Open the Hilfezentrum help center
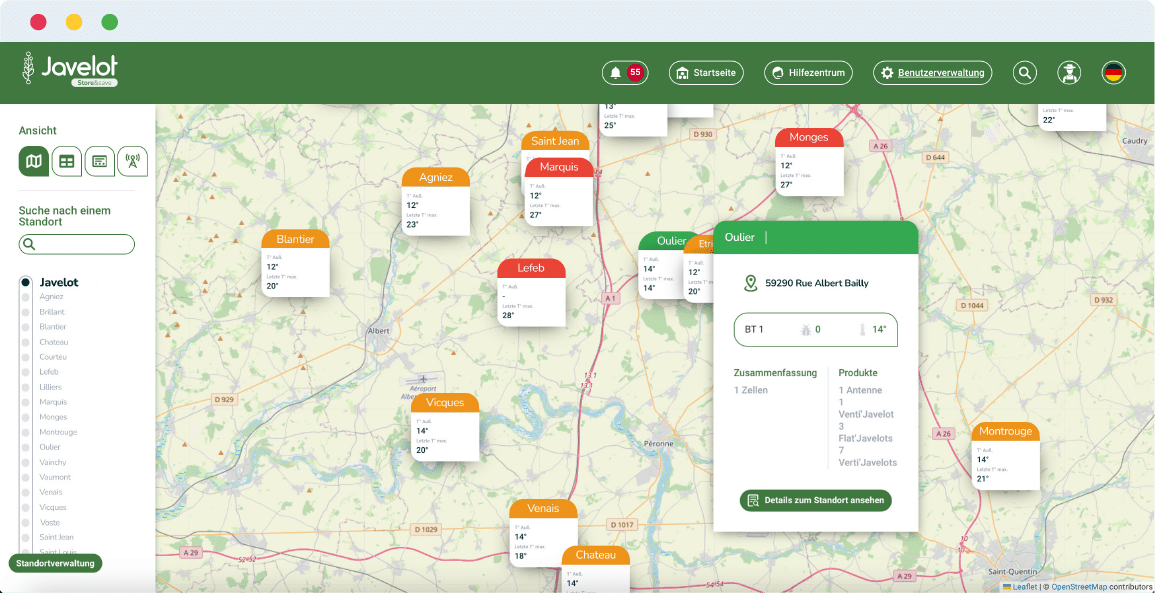The height and width of the screenshot is (593, 1155). [x=808, y=73]
